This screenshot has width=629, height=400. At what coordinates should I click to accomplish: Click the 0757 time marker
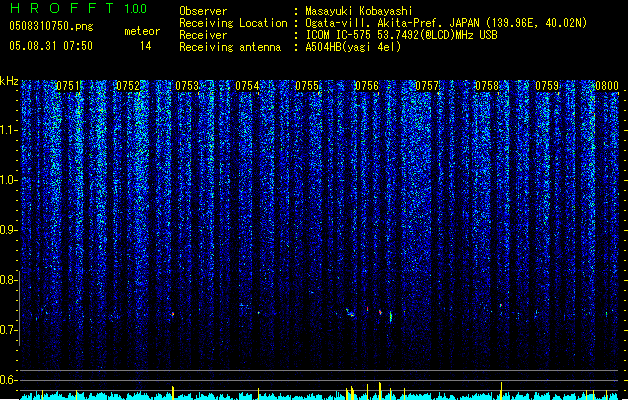[x=427, y=86]
